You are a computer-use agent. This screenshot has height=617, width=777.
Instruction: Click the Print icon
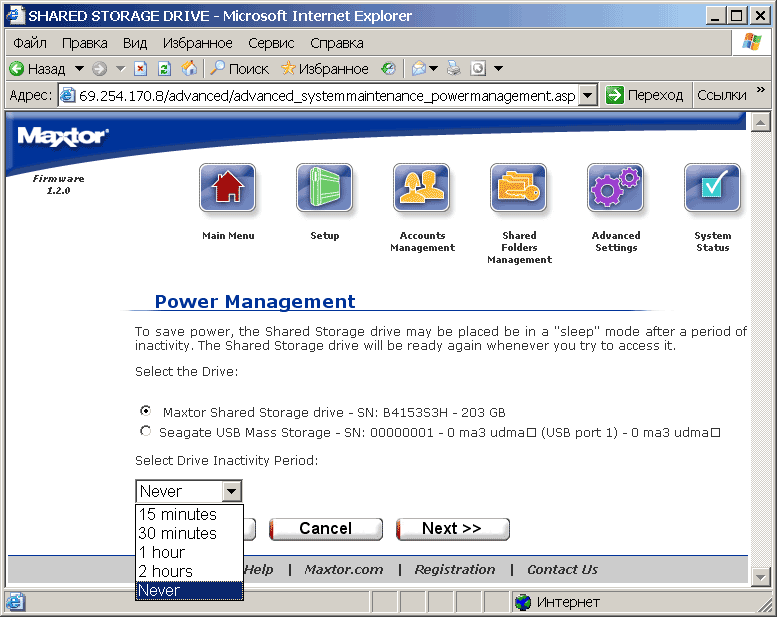click(x=453, y=68)
